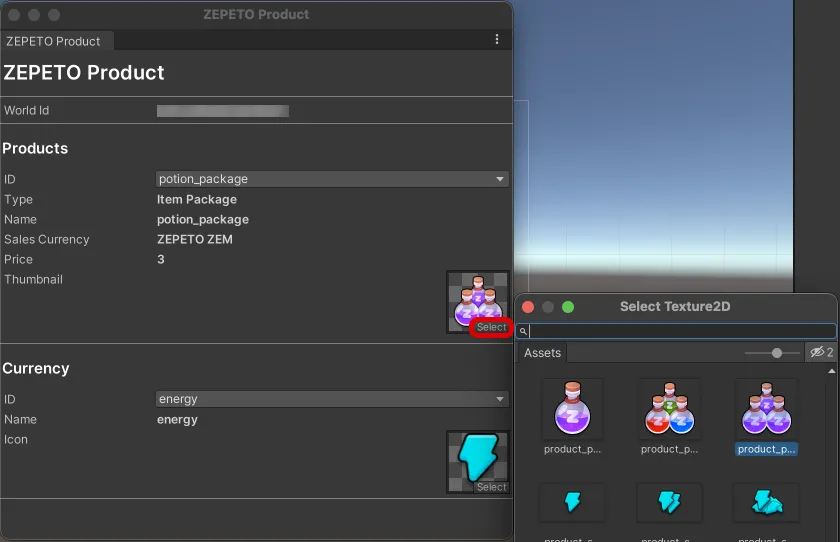840x542 pixels.
Task: Click the World Id field
Action: [x=223, y=111]
